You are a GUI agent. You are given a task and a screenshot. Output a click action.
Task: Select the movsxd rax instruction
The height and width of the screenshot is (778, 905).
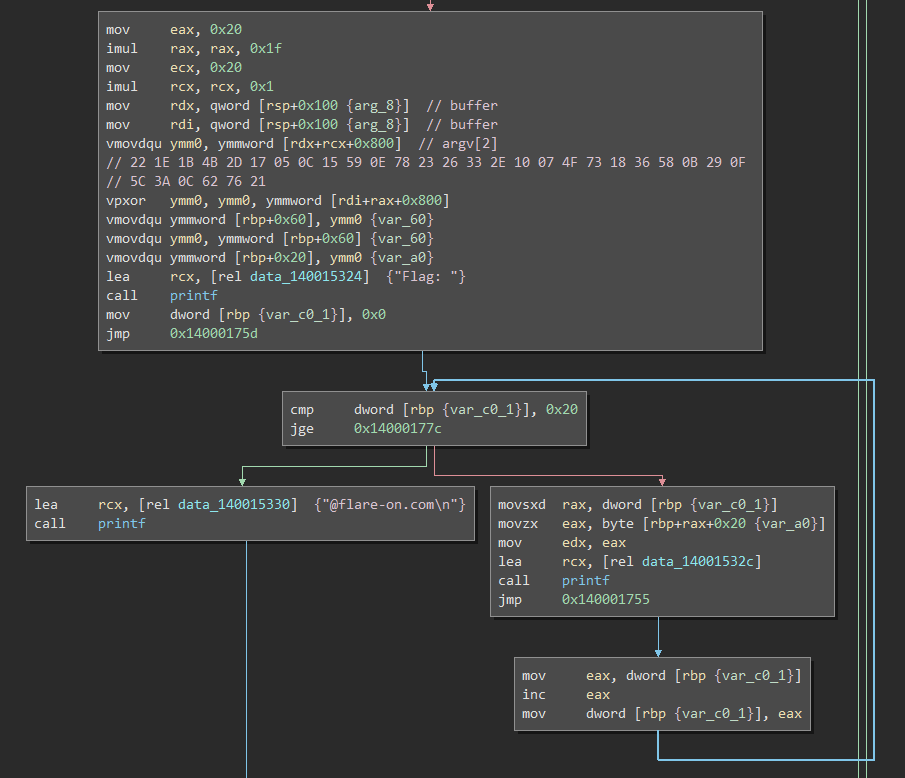[x=638, y=504]
